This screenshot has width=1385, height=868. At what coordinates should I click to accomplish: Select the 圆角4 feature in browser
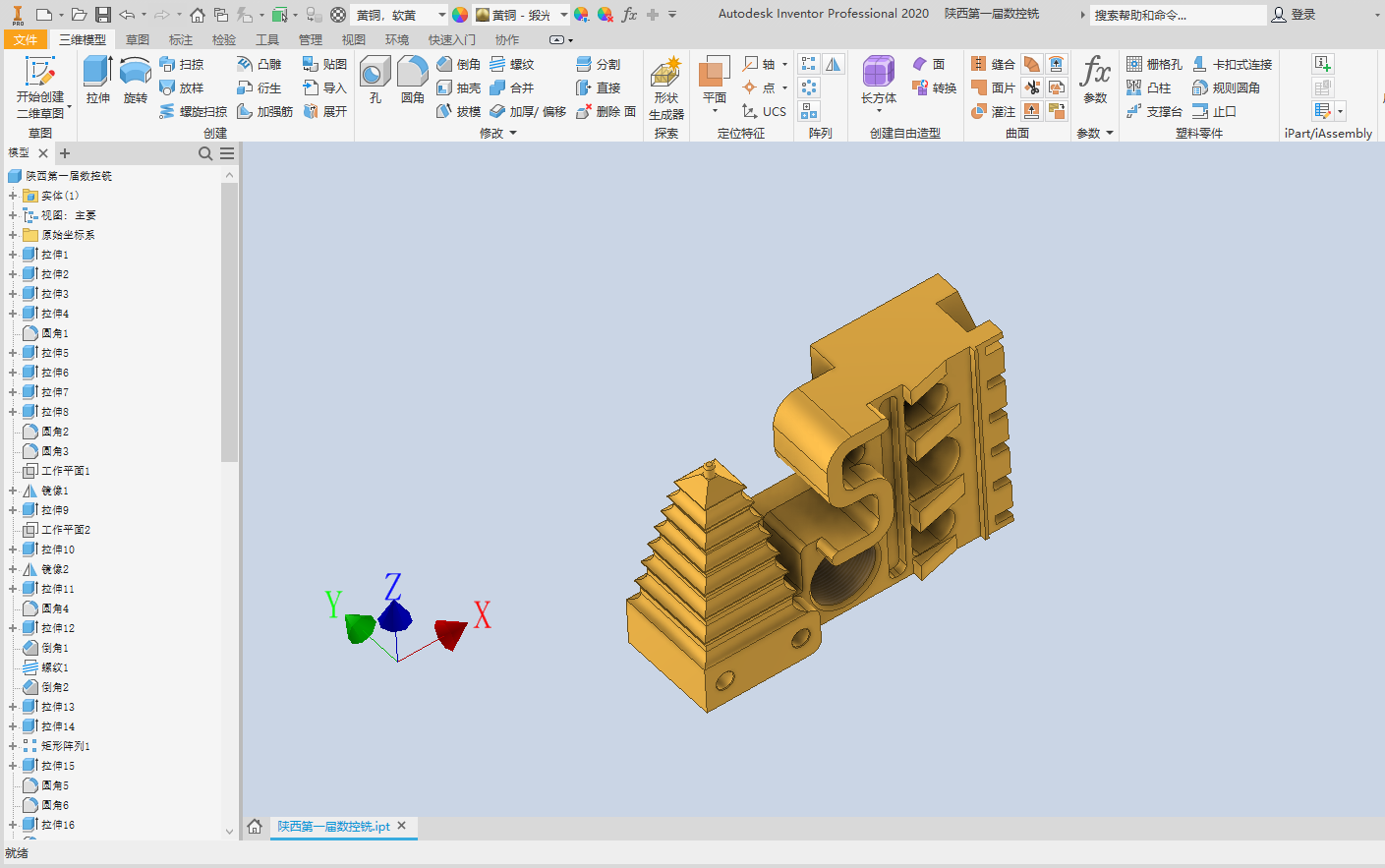55,608
